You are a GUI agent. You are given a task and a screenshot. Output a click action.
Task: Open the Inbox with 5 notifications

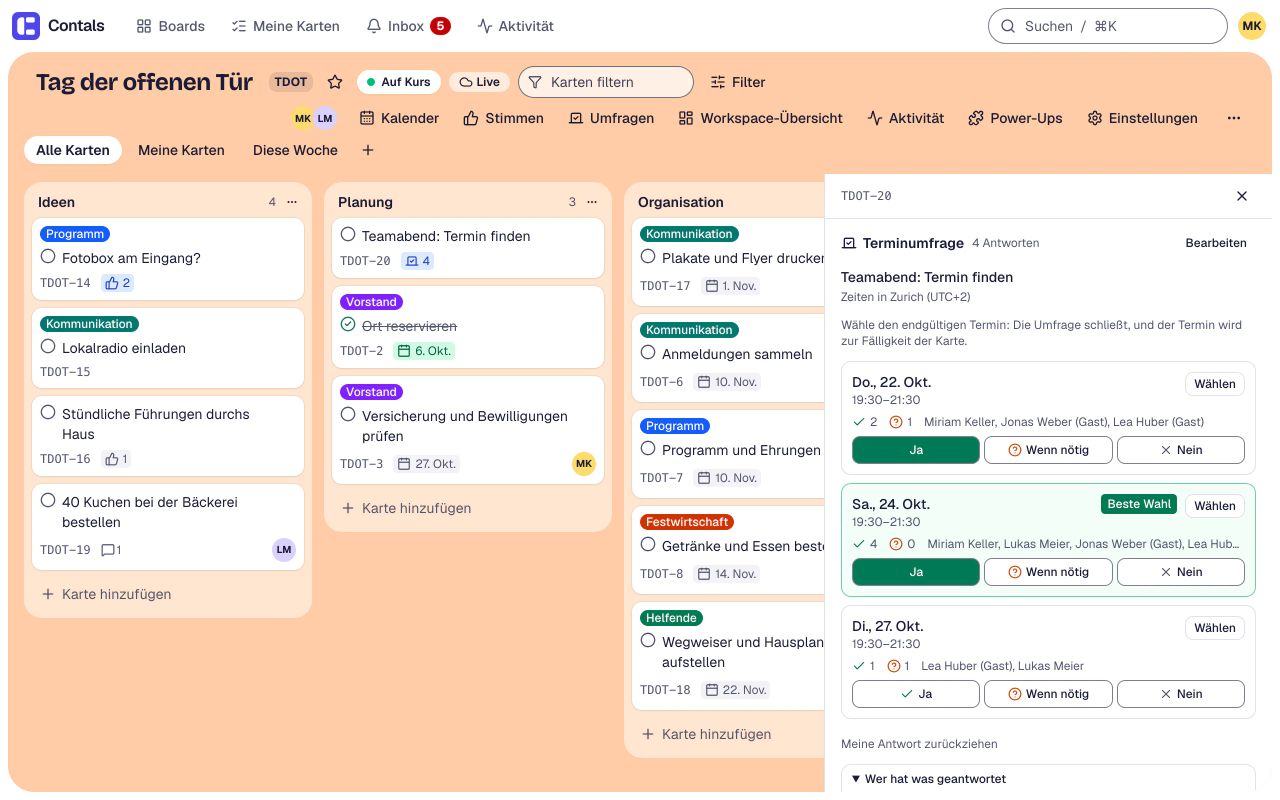tap(408, 26)
